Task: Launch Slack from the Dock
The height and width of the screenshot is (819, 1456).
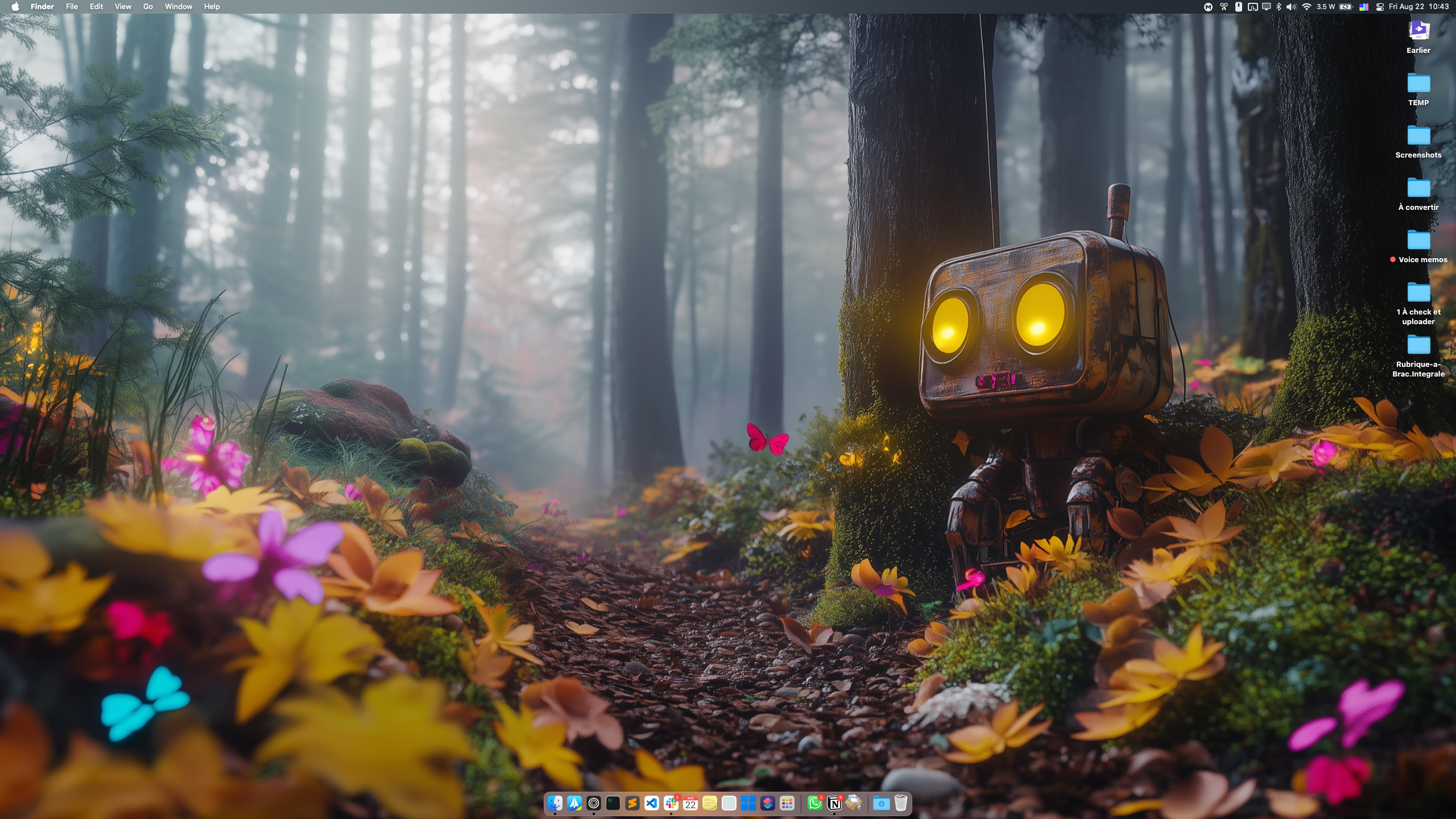Action: coord(671,803)
